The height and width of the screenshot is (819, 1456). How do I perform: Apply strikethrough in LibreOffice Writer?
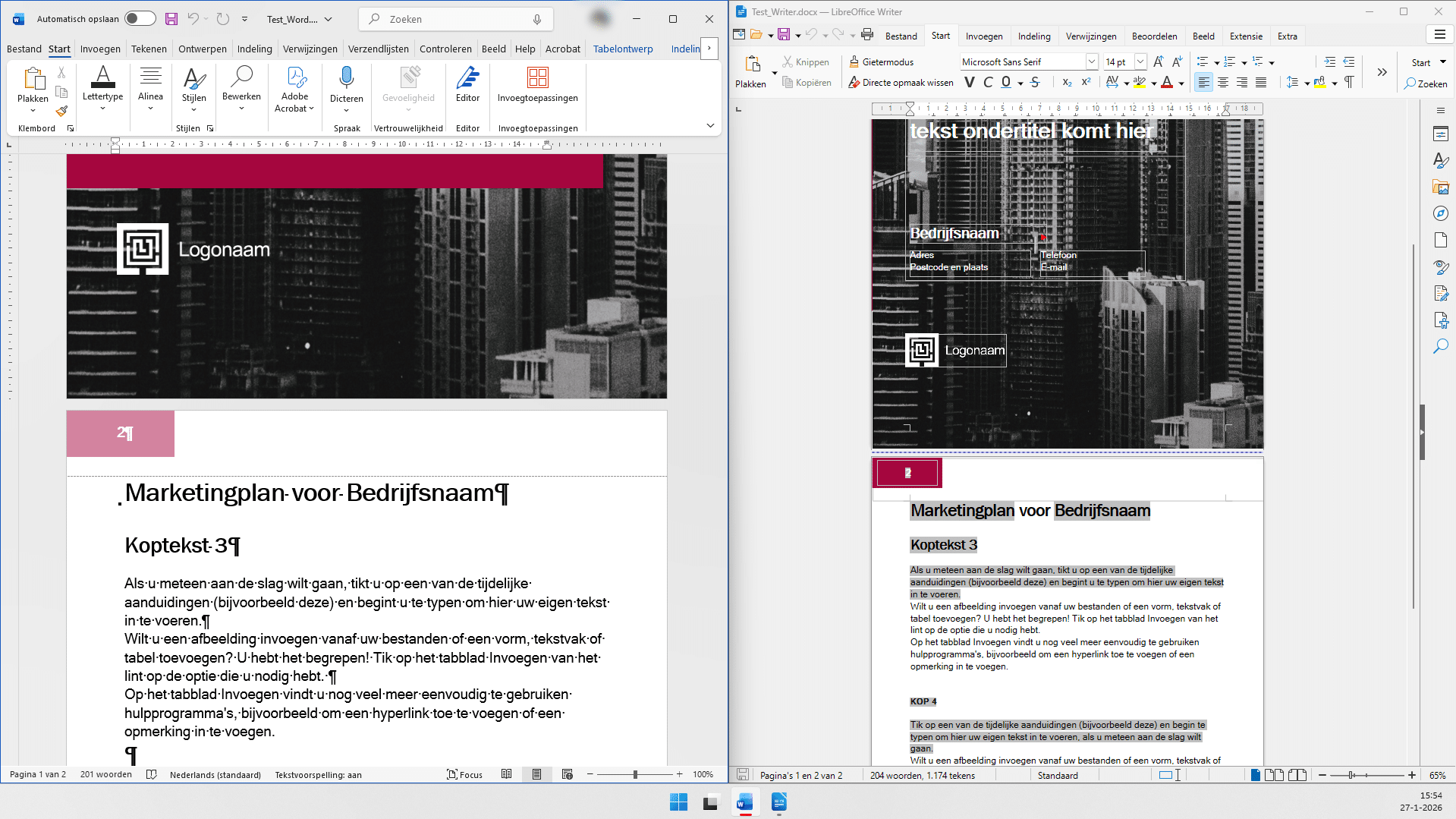click(x=1035, y=83)
